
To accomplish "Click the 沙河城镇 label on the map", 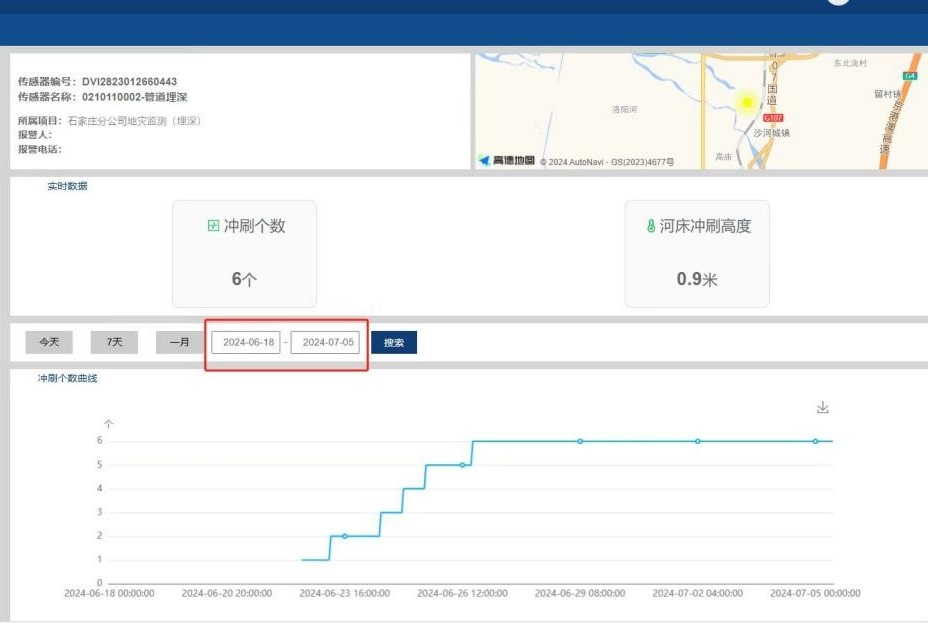I will 771,132.
